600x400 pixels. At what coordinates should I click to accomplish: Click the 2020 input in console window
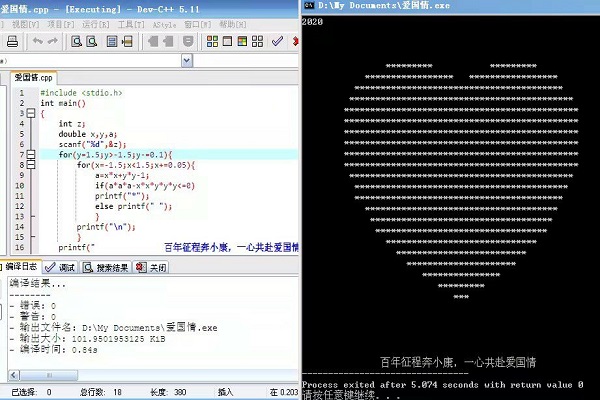click(x=312, y=21)
